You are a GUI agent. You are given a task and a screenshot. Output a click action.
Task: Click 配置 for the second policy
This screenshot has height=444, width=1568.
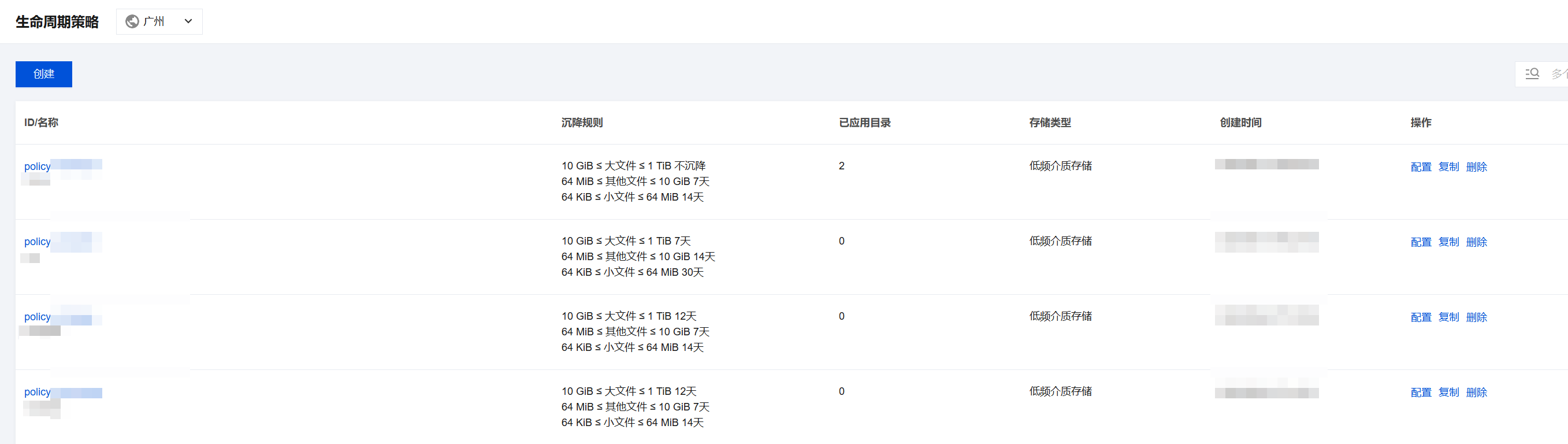click(1421, 242)
